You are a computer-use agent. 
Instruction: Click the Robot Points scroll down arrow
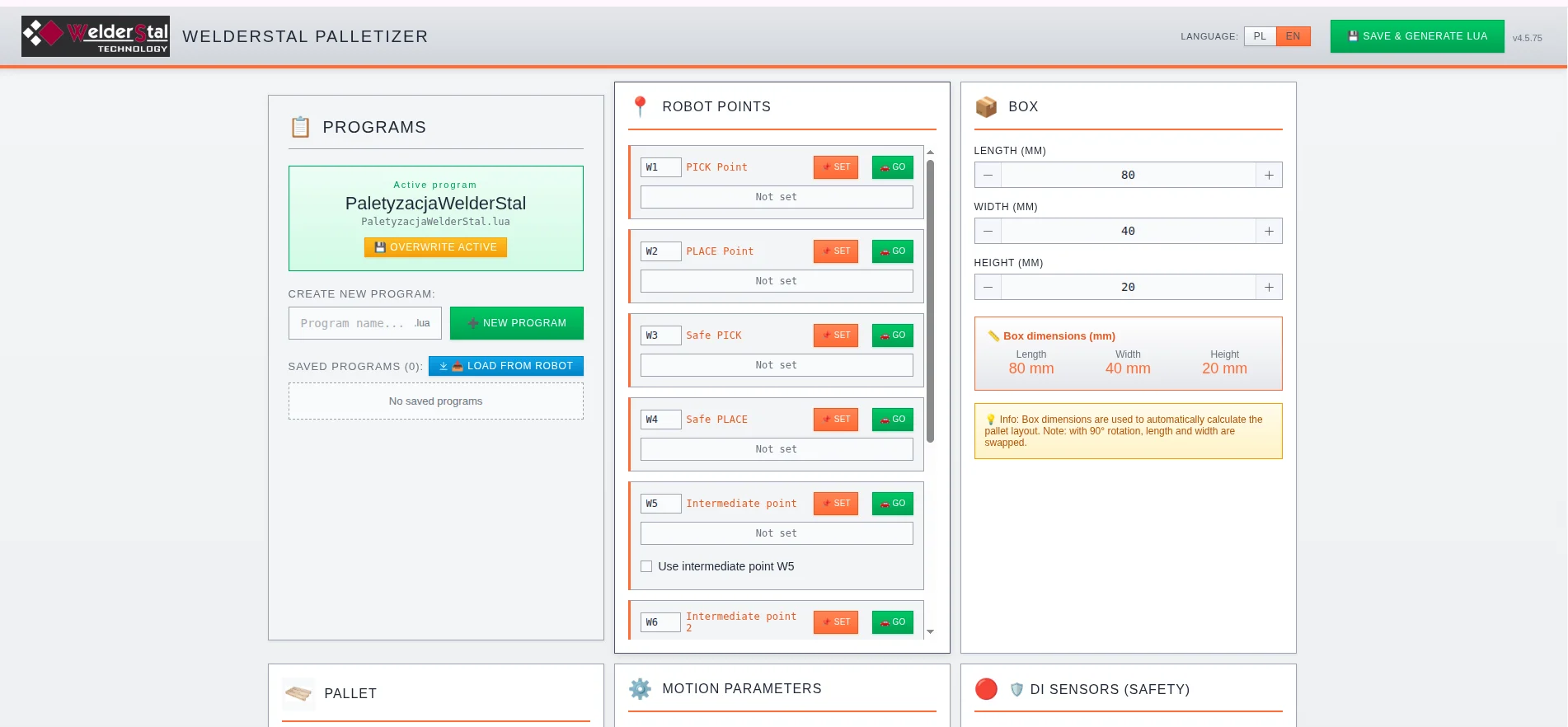930,632
